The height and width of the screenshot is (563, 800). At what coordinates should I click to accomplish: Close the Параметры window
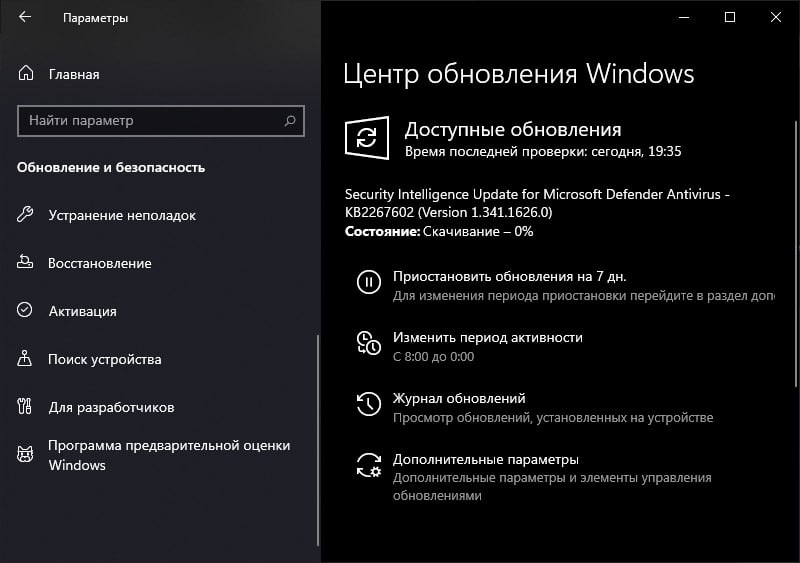[x=776, y=17]
